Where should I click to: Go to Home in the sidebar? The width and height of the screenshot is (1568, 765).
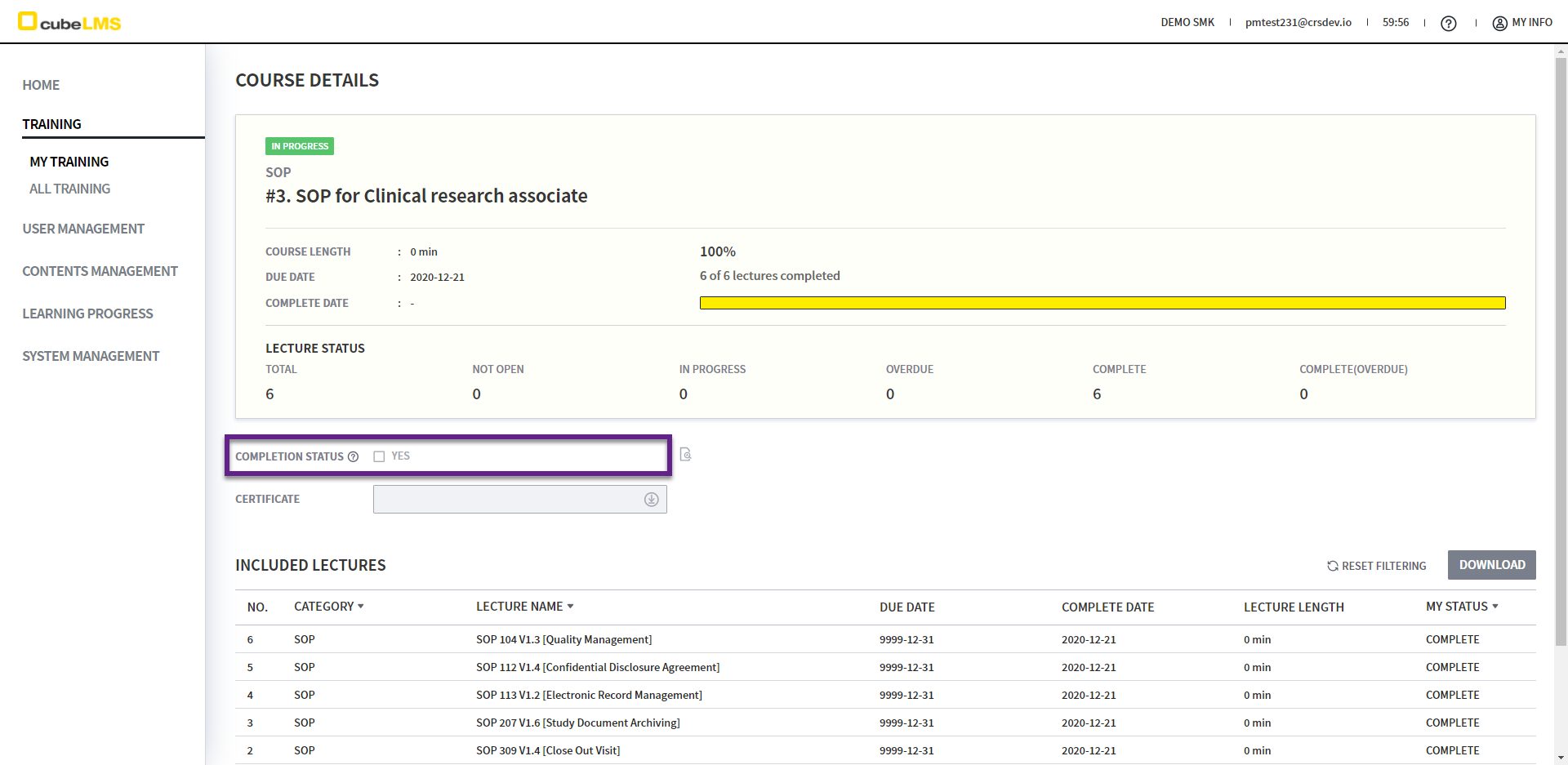coord(41,85)
